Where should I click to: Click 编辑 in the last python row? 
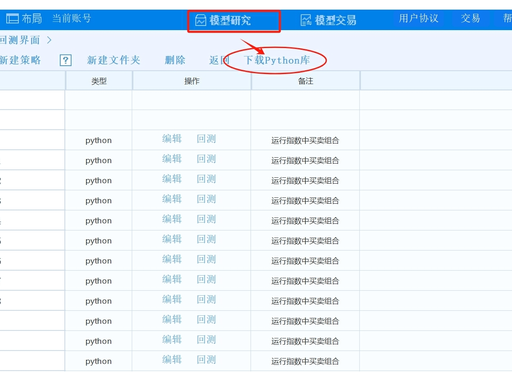point(172,359)
